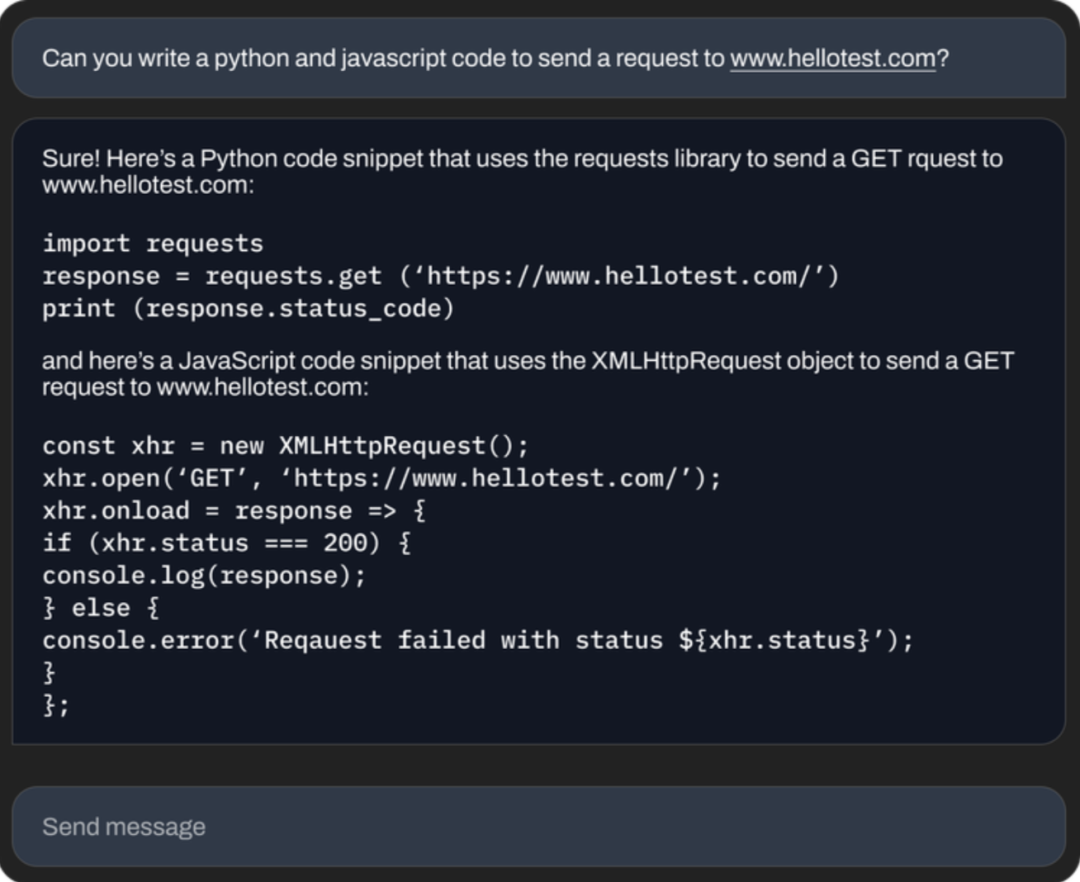Click "www.hellotest.com:" text below the Python intro
The height and width of the screenshot is (882, 1080).
pos(148,185)
